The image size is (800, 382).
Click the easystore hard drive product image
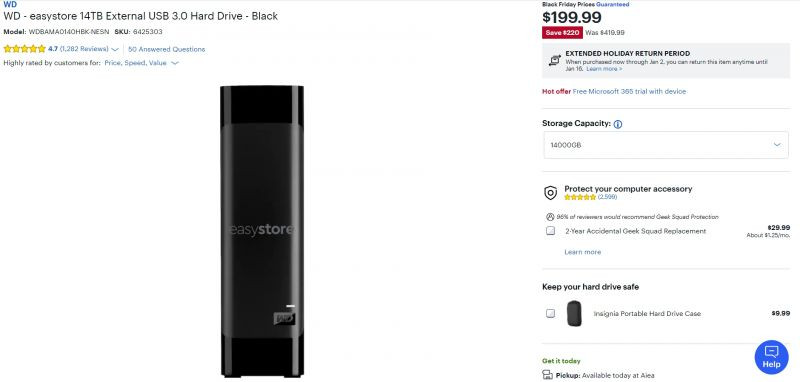tap(262, 231)
